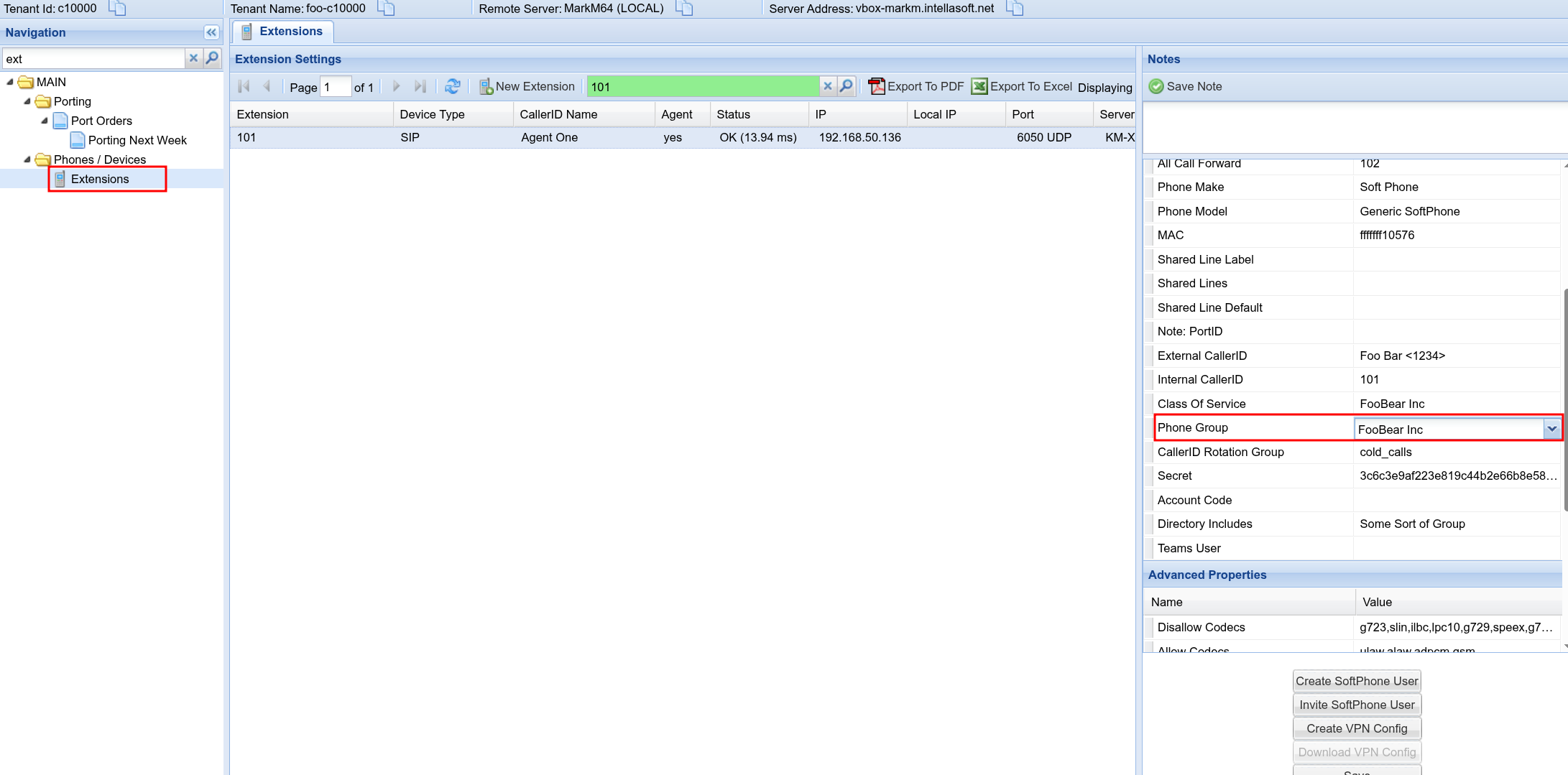
Task: Open the Phone Group dropdown
Action: 1551,429
